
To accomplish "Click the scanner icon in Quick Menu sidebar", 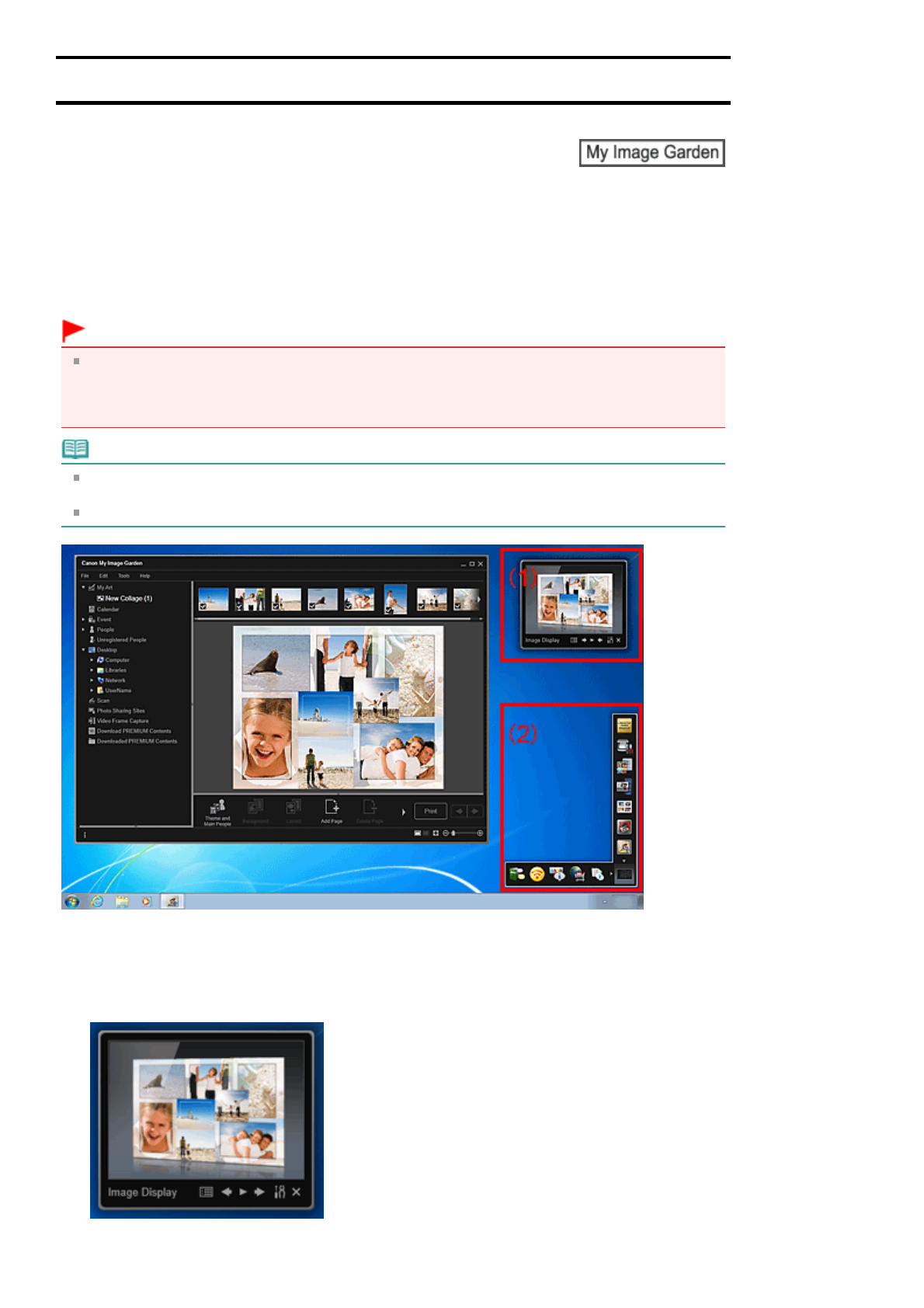I will point(624,746).
